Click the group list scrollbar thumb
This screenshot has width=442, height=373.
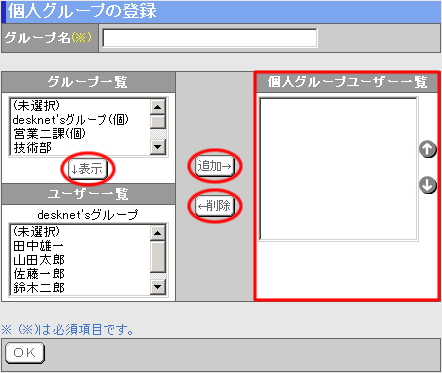[x=158, y=122]
